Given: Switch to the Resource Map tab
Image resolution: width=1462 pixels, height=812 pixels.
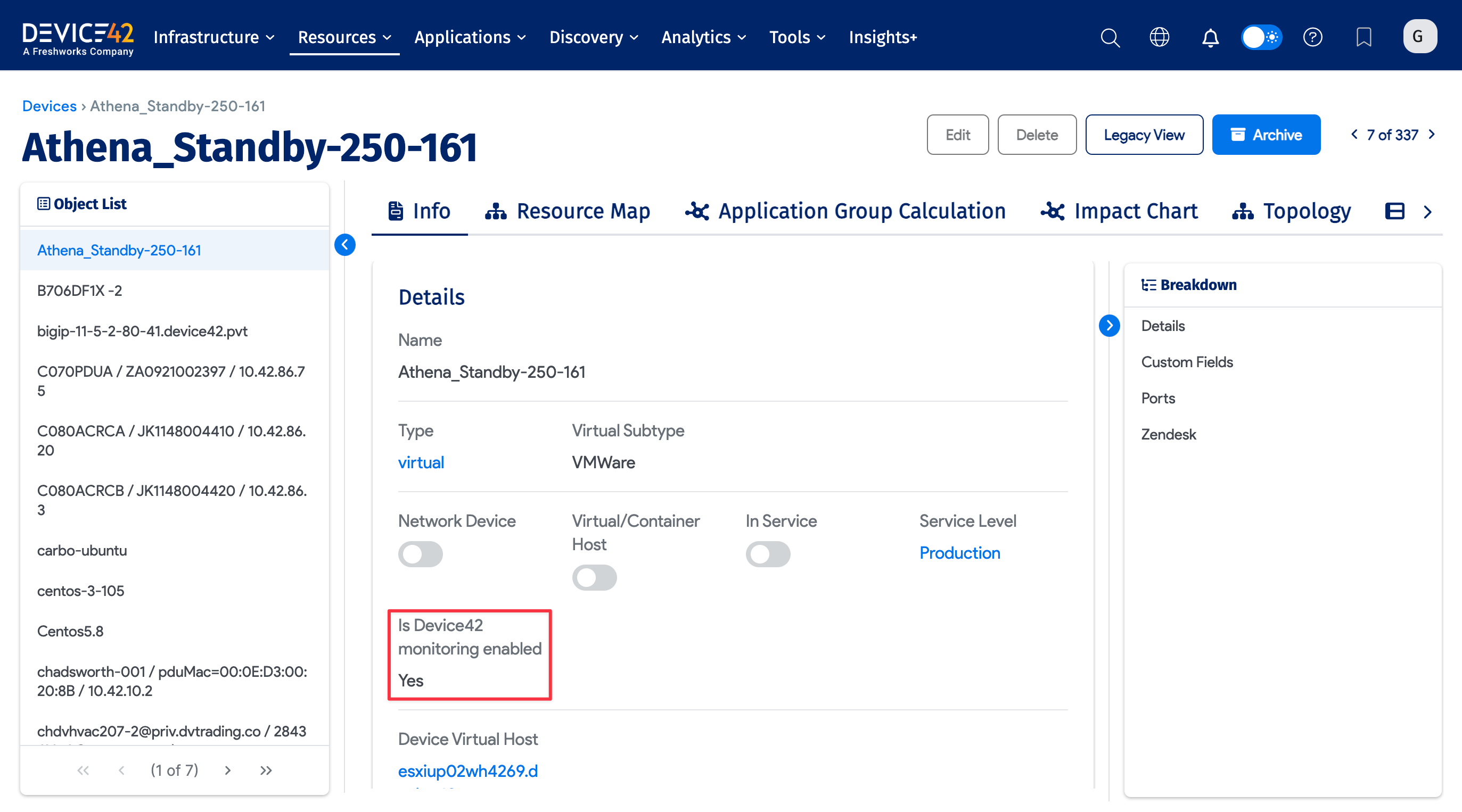Looking at the screenshot, I should [567, 211].
